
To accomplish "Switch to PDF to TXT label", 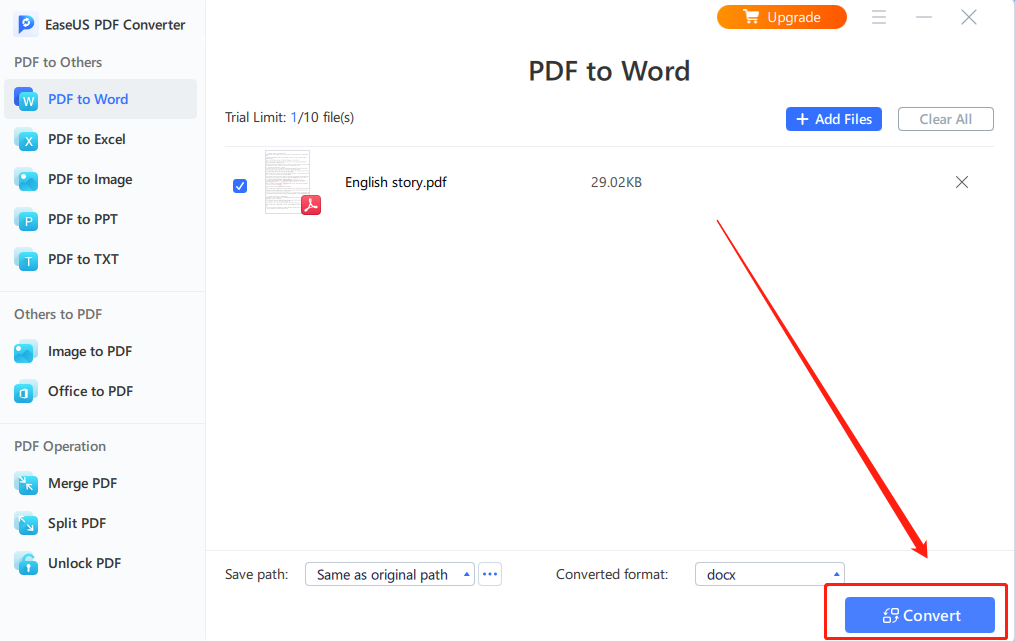I will tap(84, 259).
